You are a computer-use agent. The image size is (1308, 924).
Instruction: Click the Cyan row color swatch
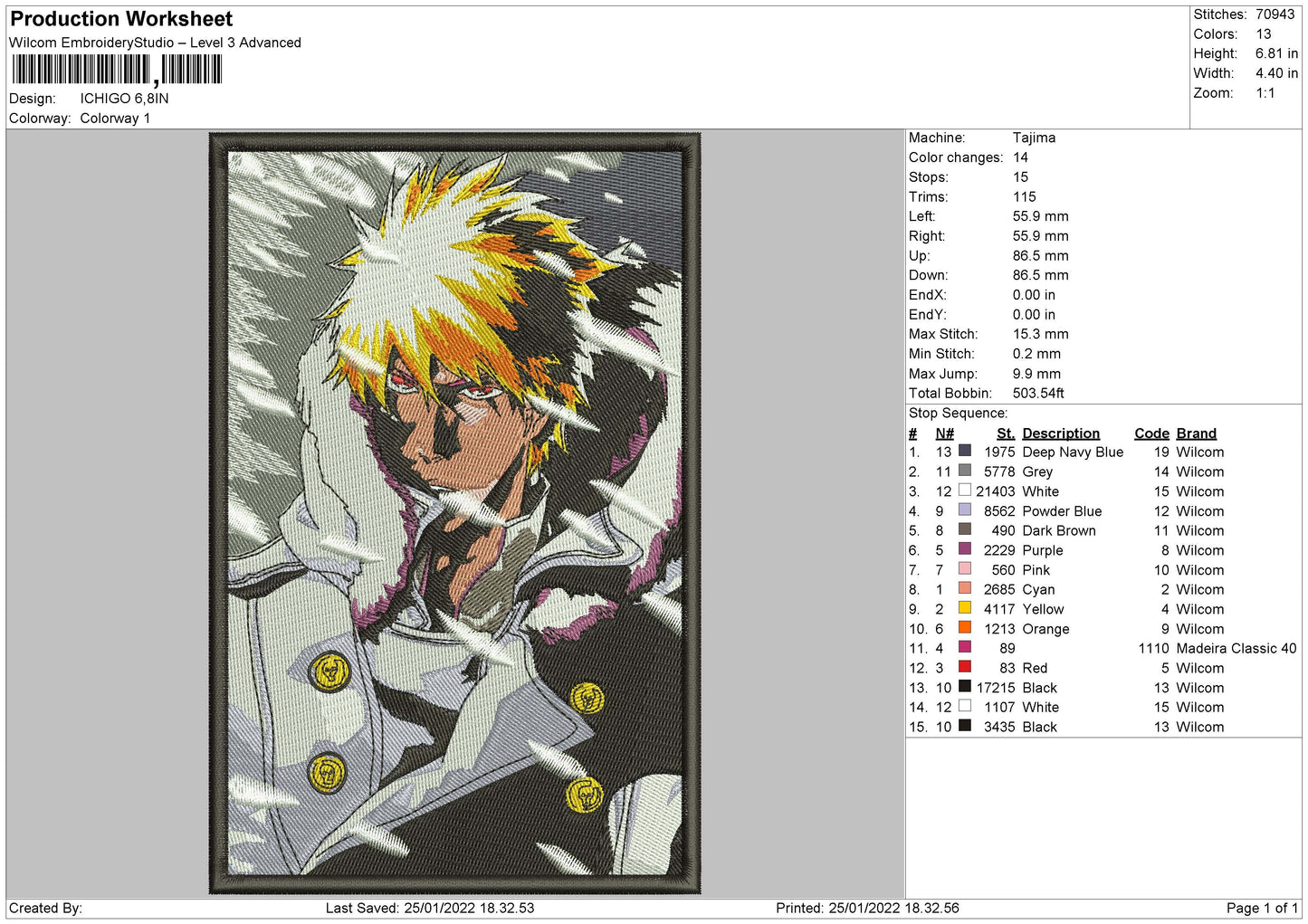coord(965,588)
